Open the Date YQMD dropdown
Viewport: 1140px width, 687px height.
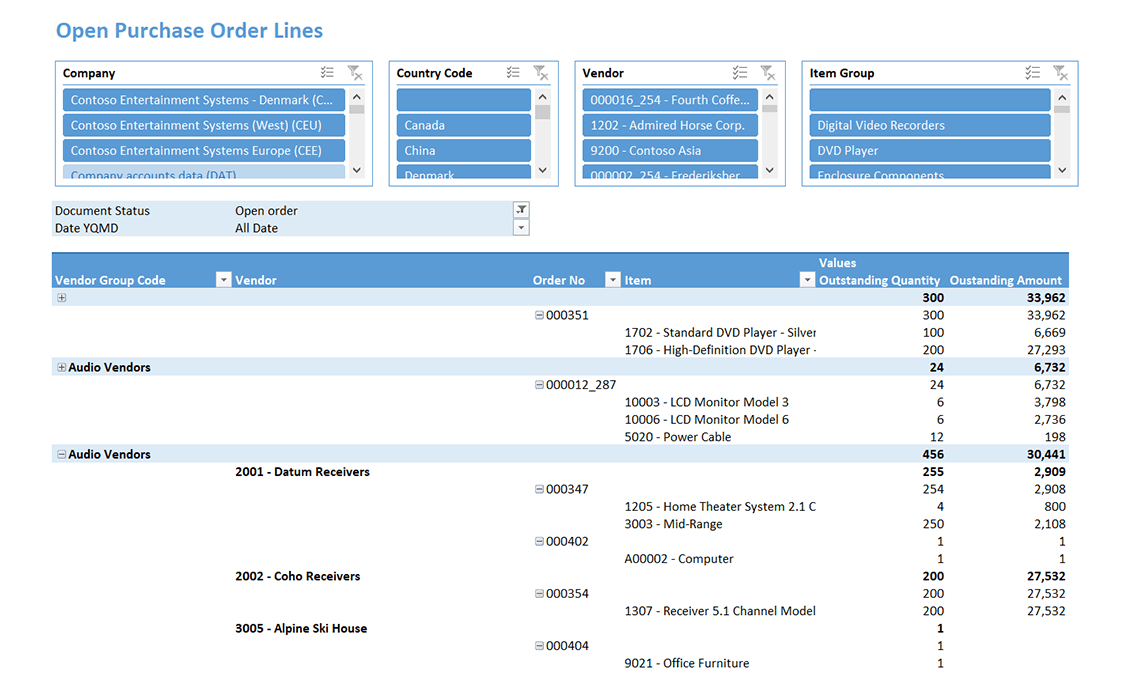pyautogui.click(x=521, y=228)
